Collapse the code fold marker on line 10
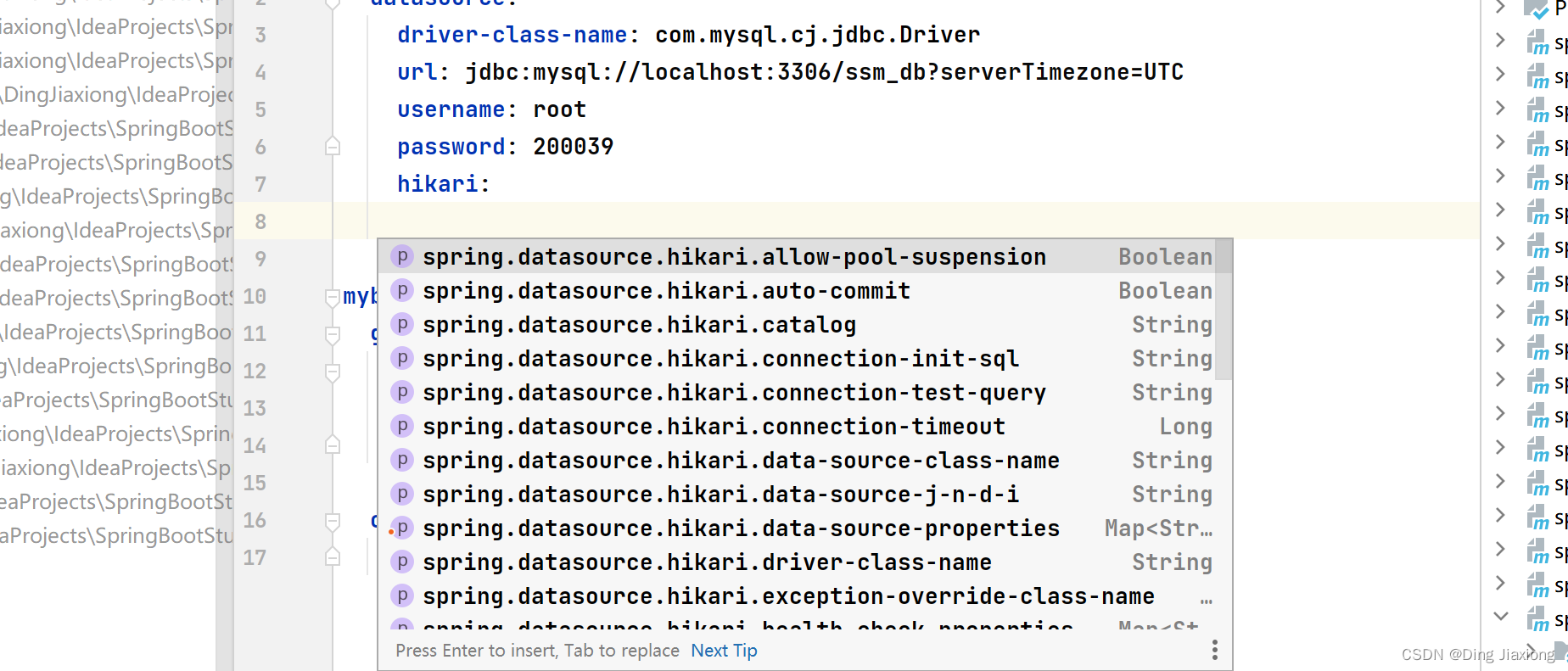 point(333,297)
